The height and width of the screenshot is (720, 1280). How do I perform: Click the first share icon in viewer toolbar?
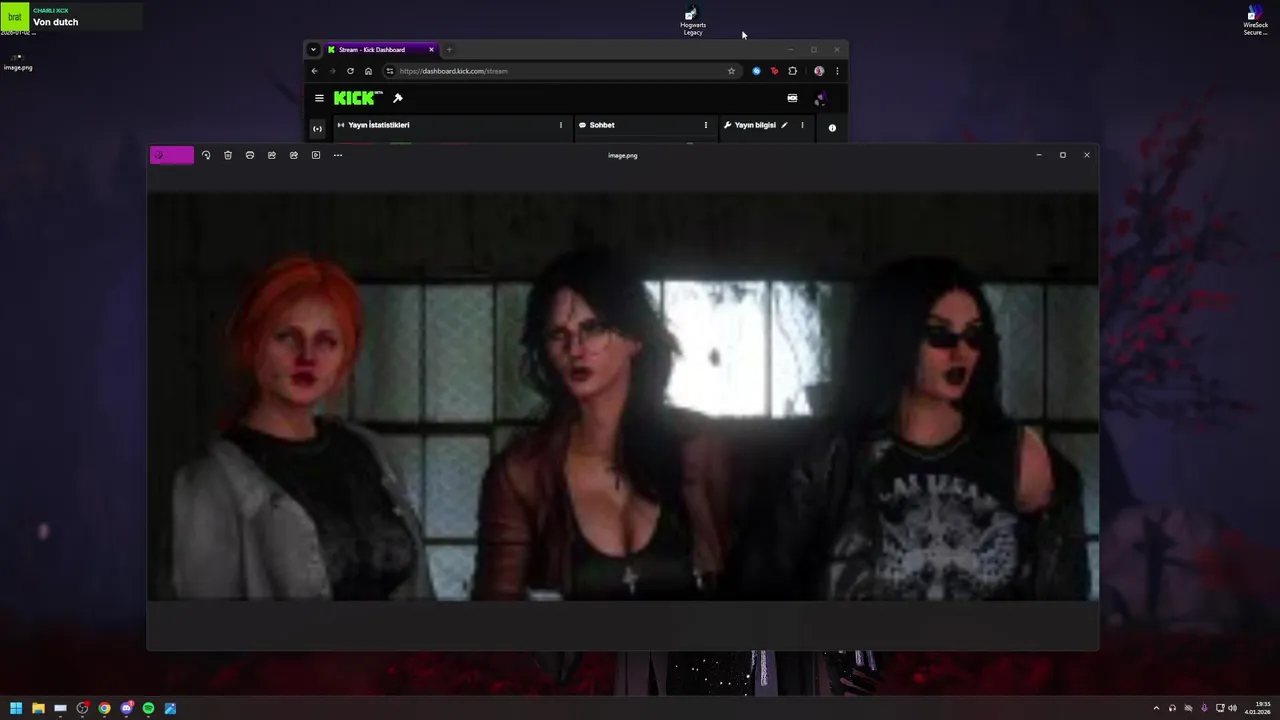pyautogui.click(x=272, y=155)
